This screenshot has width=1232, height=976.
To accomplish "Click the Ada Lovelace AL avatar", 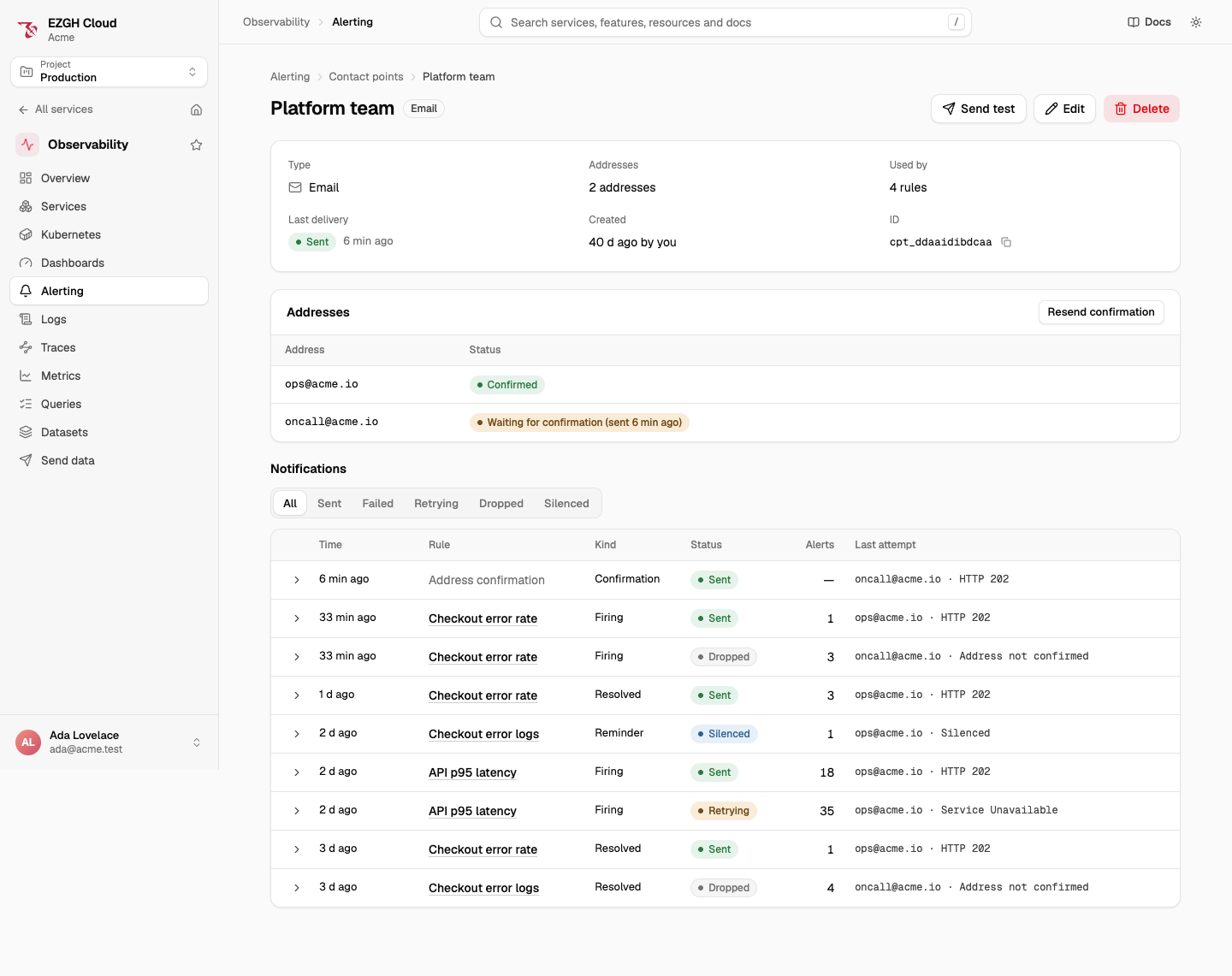I will (x=28, y=742).
